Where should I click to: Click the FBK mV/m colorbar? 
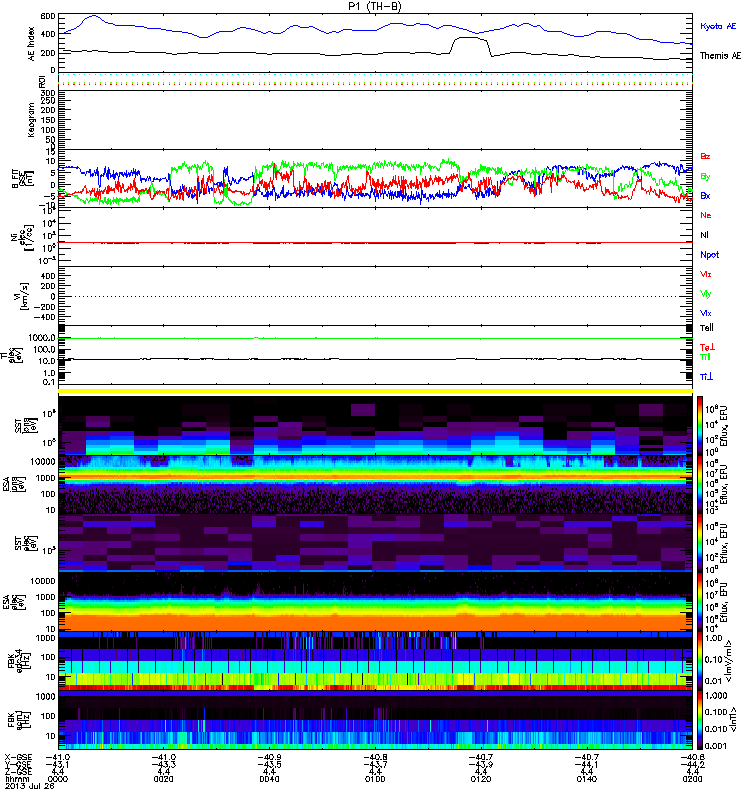[x=700, y=661]
